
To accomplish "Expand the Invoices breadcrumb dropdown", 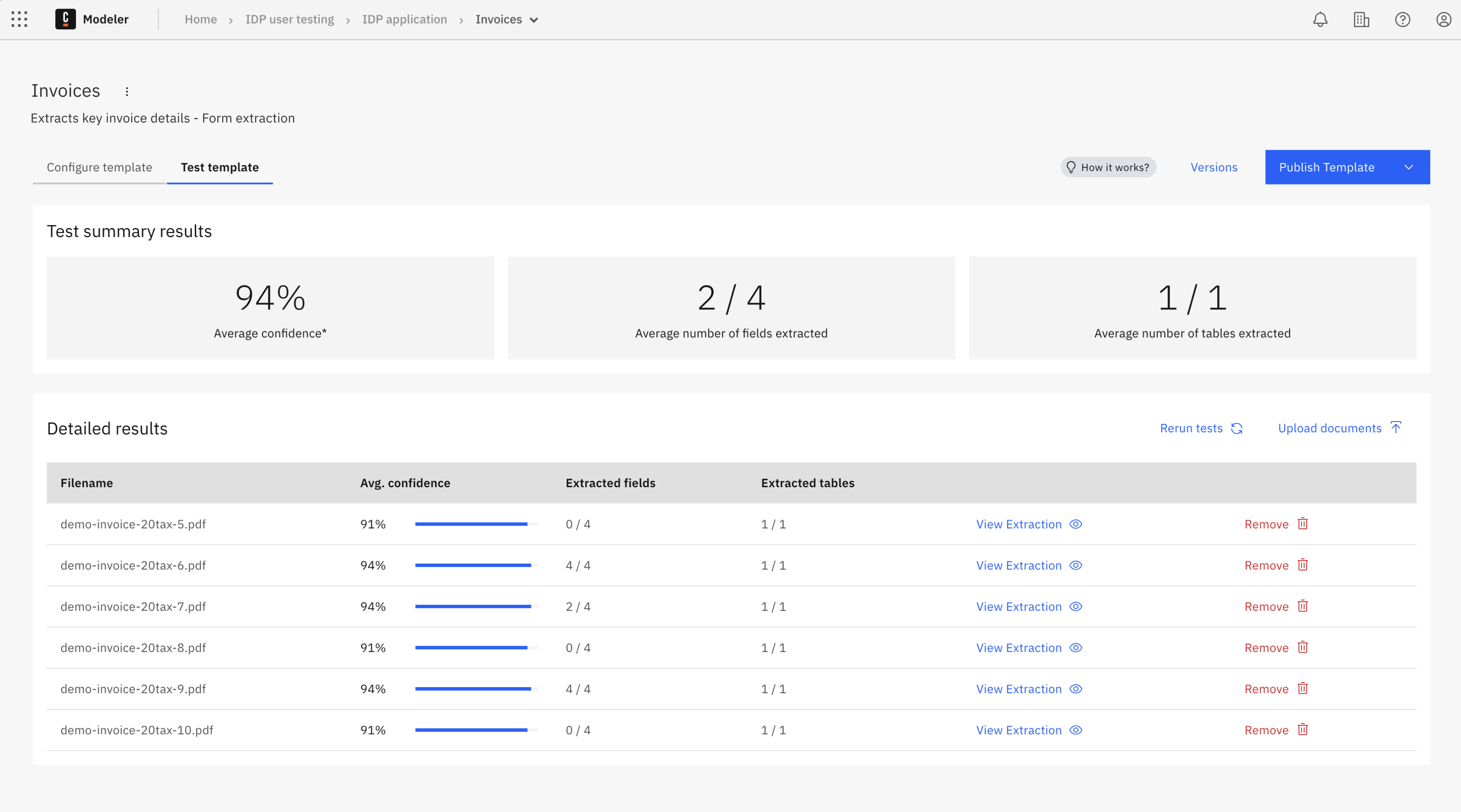I will click(534, 20).
